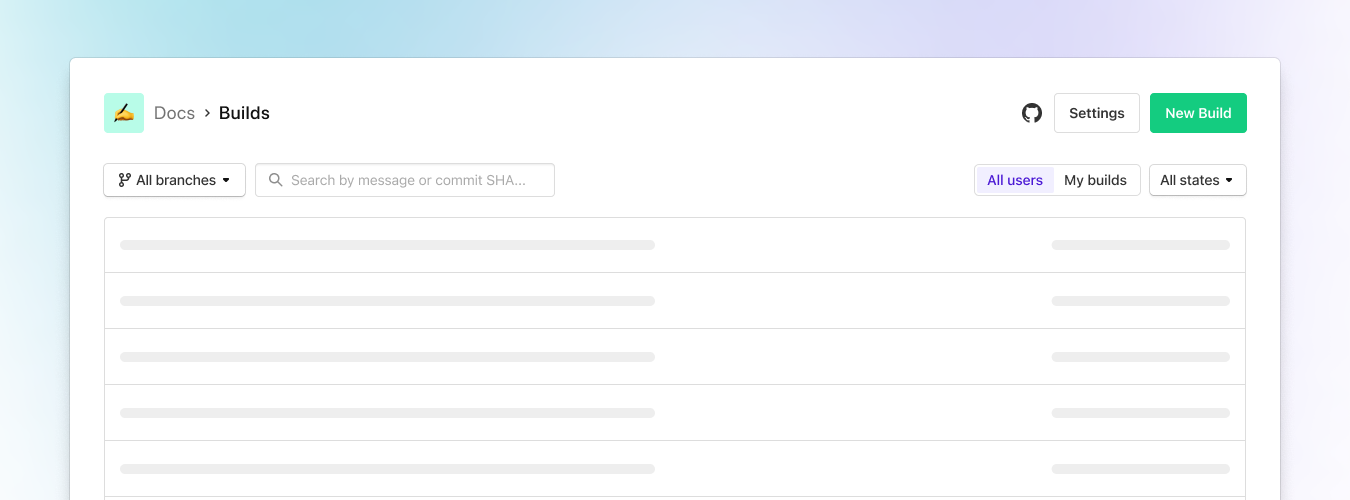1350x500 pixels.
Task: Open pipeline Settings
Action: coord(1096,113)
